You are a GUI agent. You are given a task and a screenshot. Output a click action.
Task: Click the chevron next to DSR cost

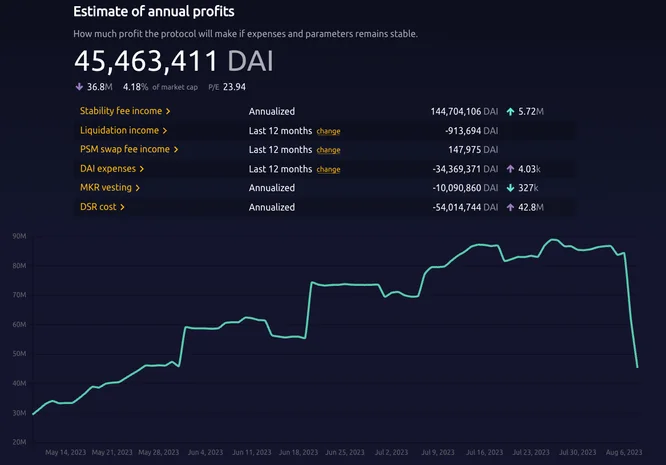click(122, 207)
